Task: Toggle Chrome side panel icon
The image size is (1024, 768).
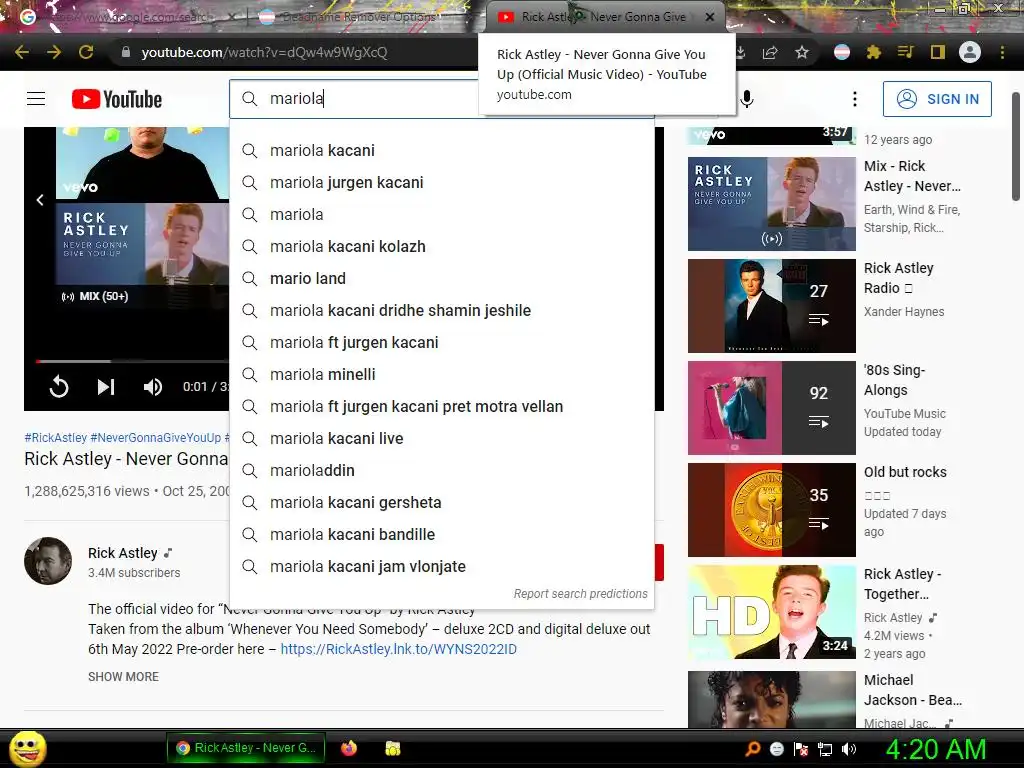Action: pyautogui.click(x=938, y=52)
